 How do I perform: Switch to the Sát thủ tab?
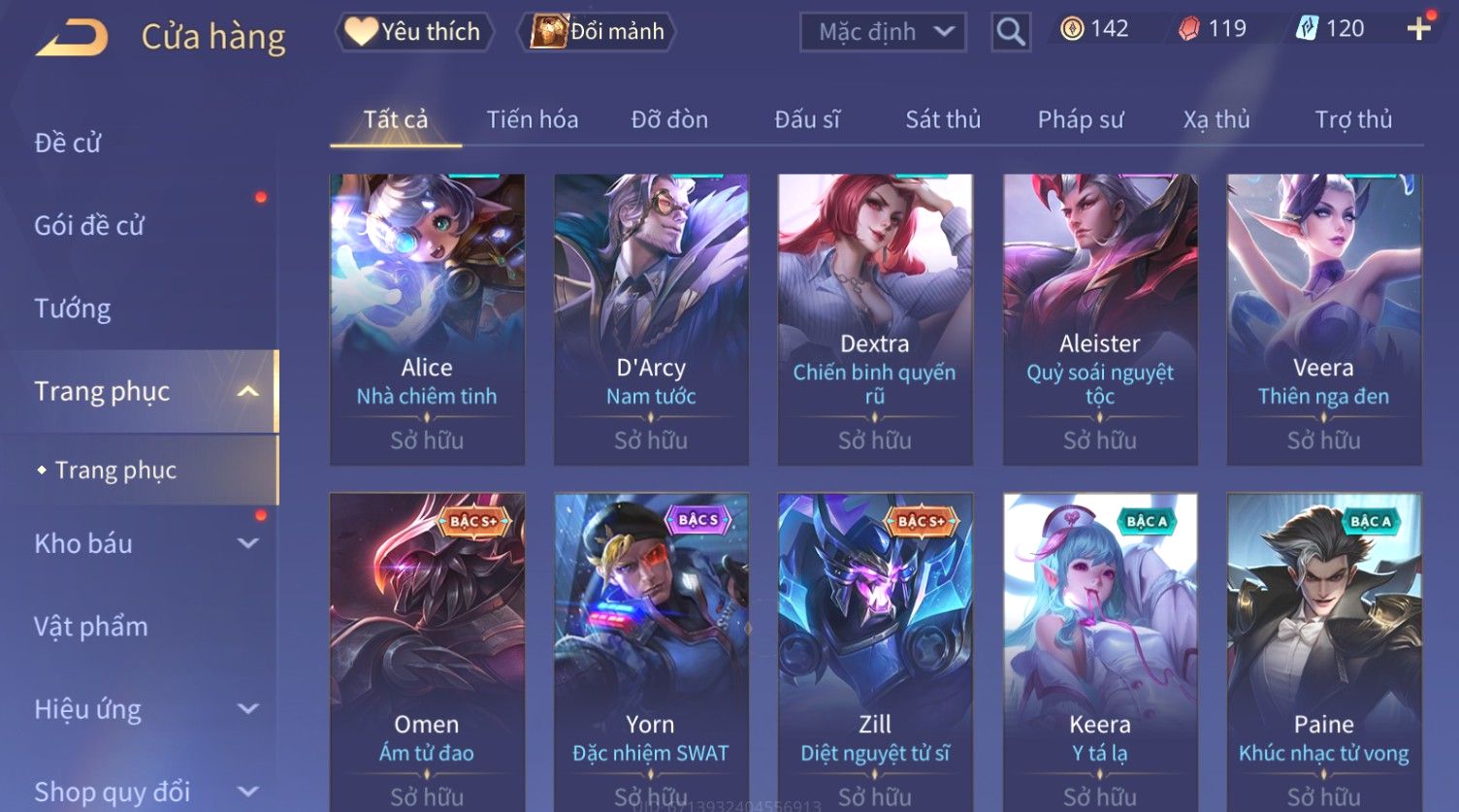[x=943, y=119]
